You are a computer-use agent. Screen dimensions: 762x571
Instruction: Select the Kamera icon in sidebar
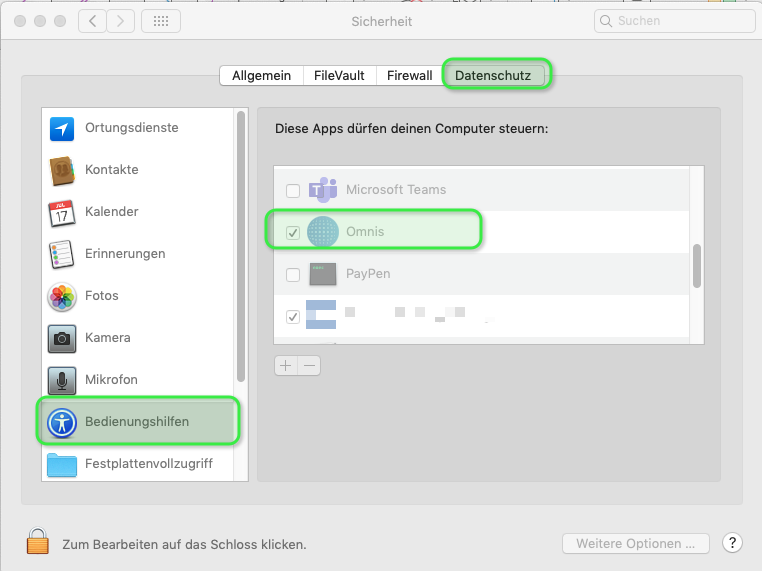click(62, 339)
